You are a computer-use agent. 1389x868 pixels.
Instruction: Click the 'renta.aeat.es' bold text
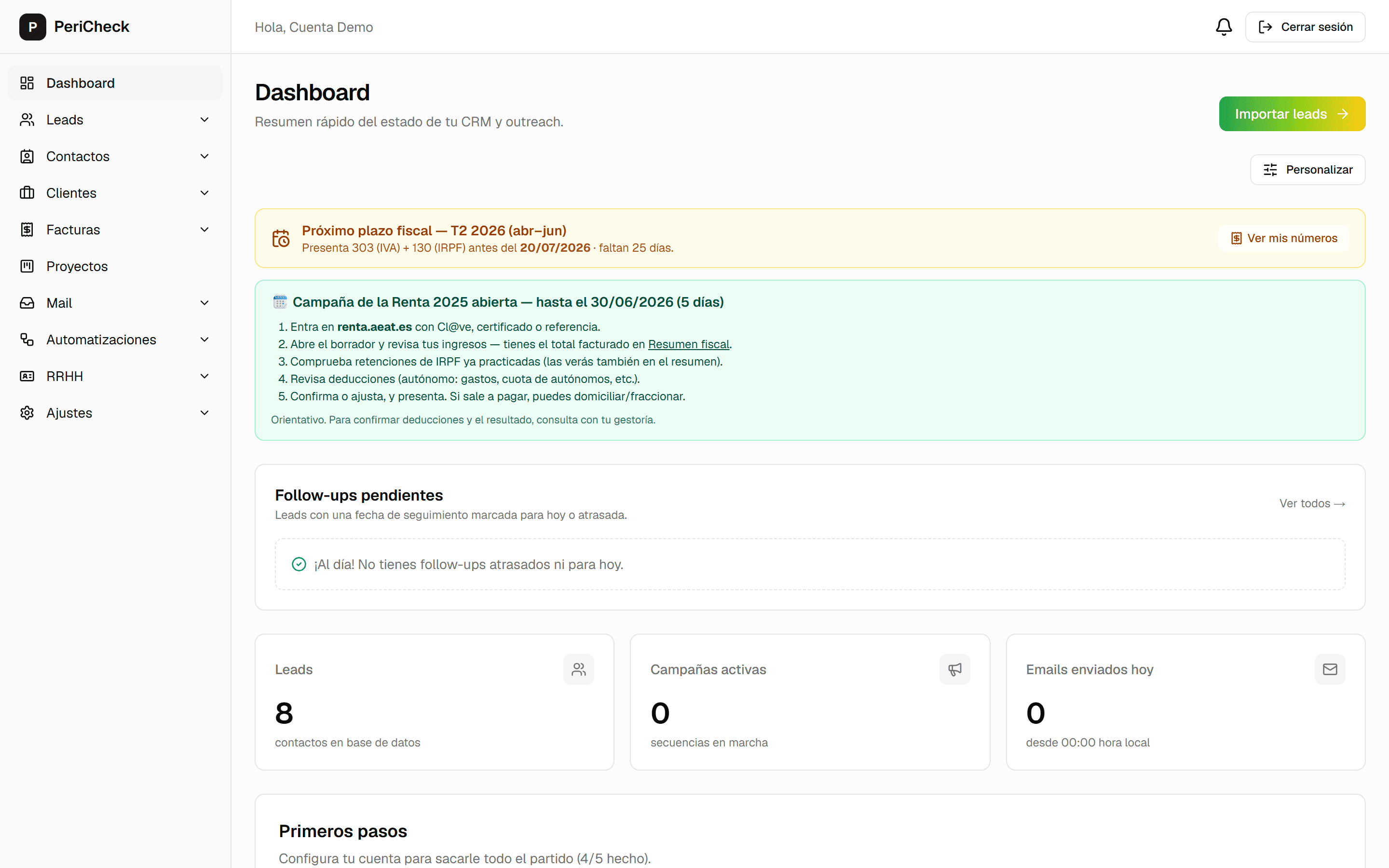coord(375,327)
